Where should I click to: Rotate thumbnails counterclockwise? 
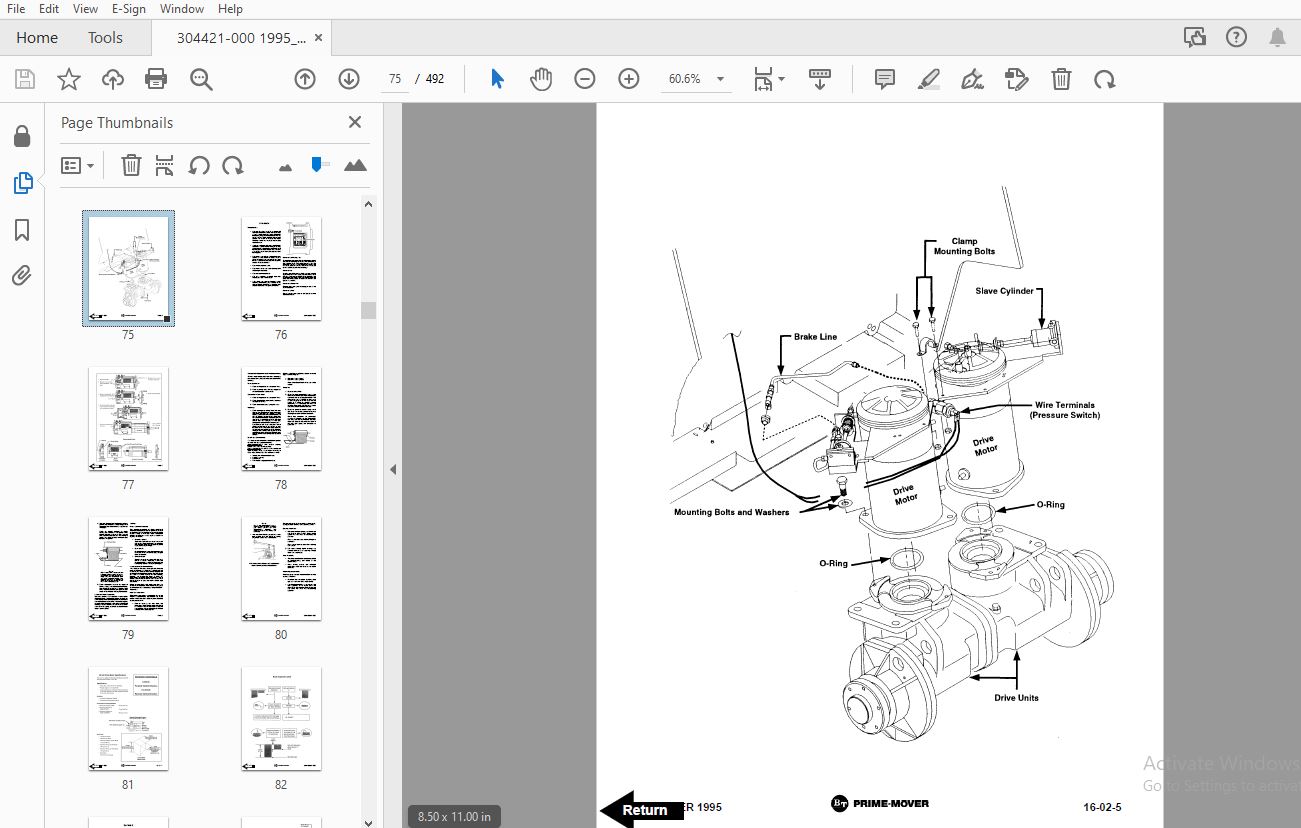point(199,165)
